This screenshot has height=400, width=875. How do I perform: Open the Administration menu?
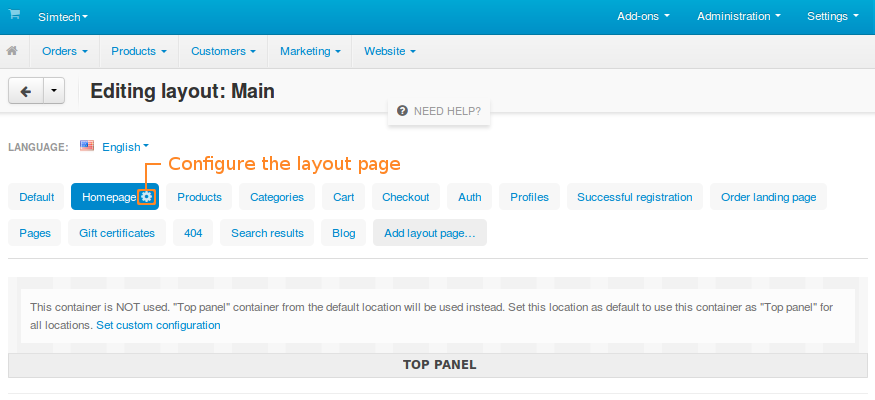coord(739,17)
